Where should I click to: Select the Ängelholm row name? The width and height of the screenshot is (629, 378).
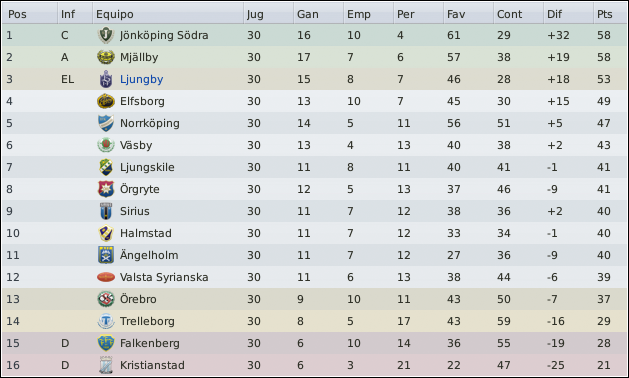(149, 255)
